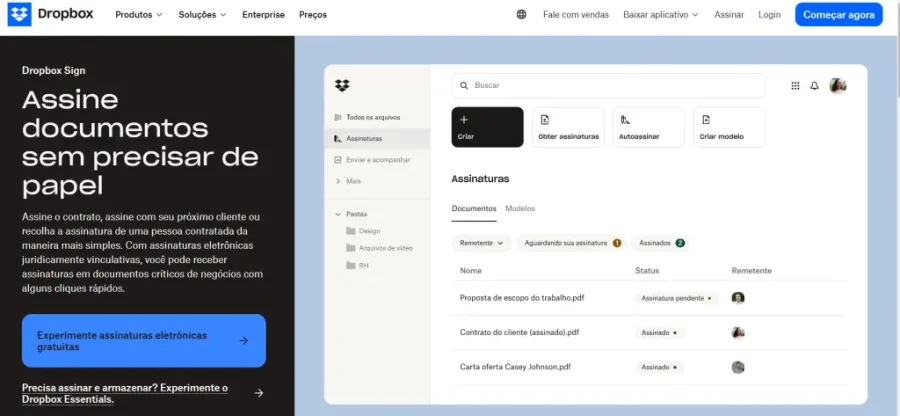Click the Dropbox icon in app sidebar
Viewport: 900px width, 416px height.
[x=342, y=86]
